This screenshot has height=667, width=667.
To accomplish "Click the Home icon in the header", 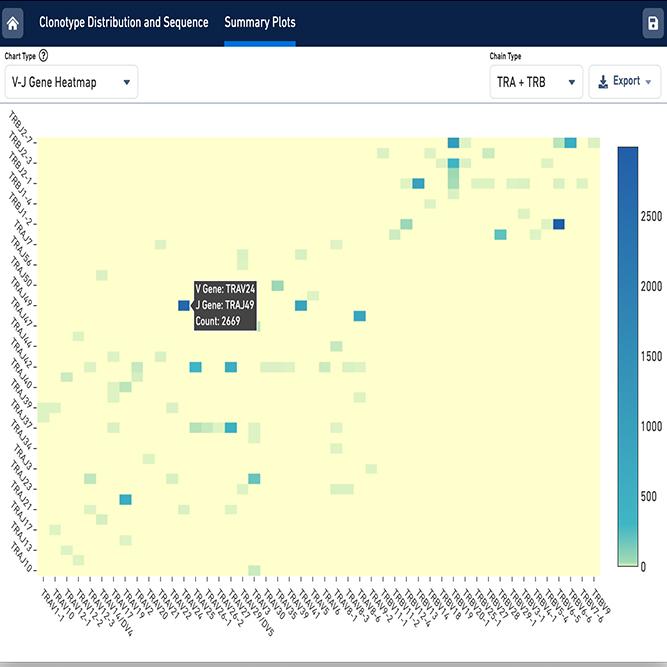I will pos(14,23).
